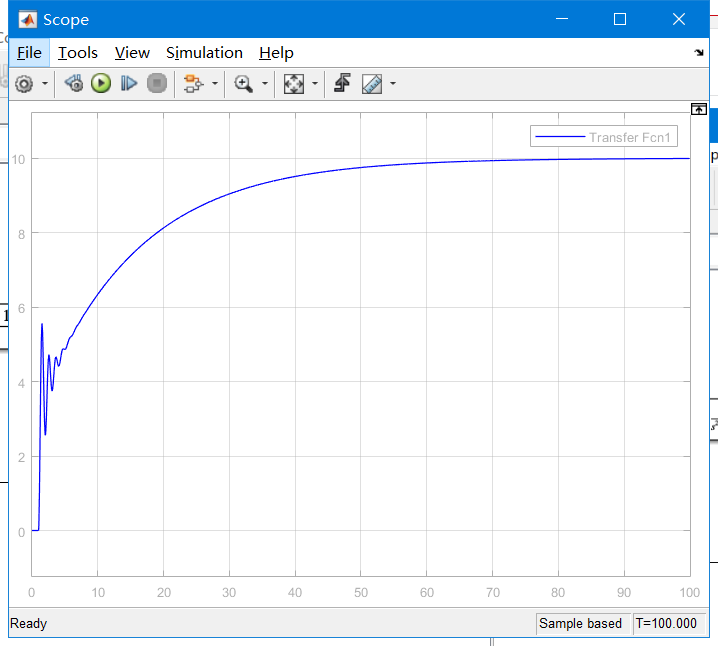
Task: Click the y-axis tick label 0
Action: [x=22, y=532]
